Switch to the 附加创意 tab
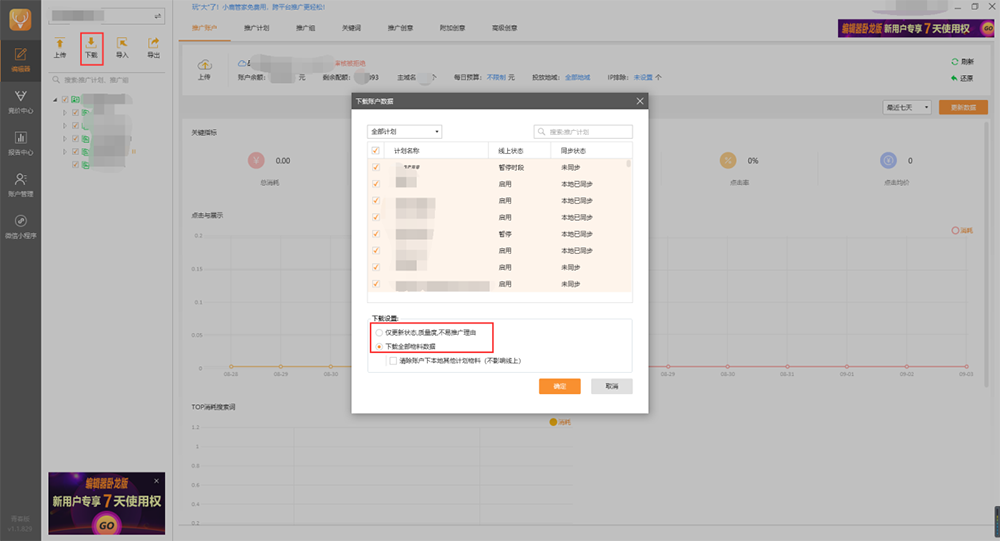 click(452, 28)
